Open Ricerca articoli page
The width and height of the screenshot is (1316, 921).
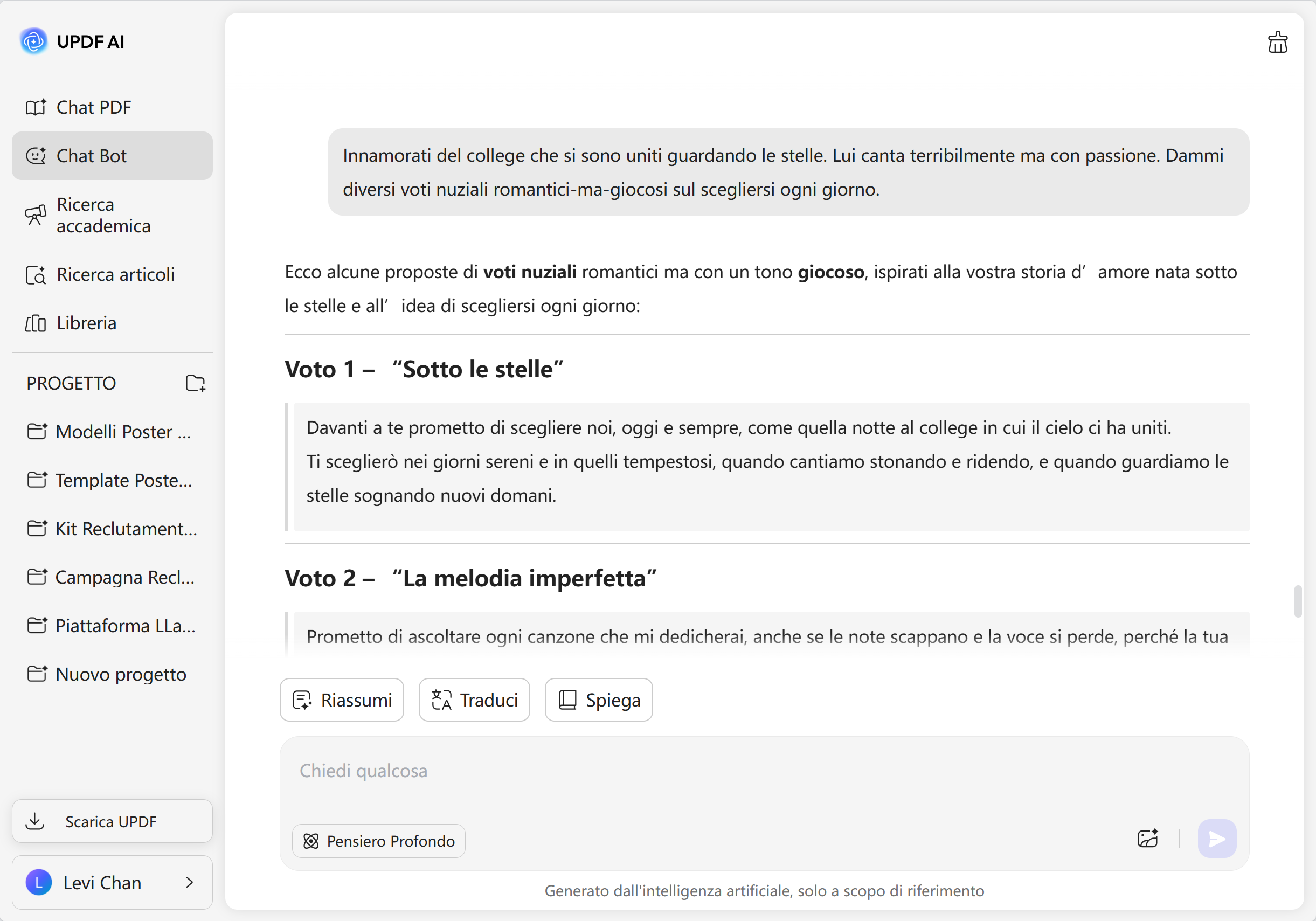(x=115, y=274)
